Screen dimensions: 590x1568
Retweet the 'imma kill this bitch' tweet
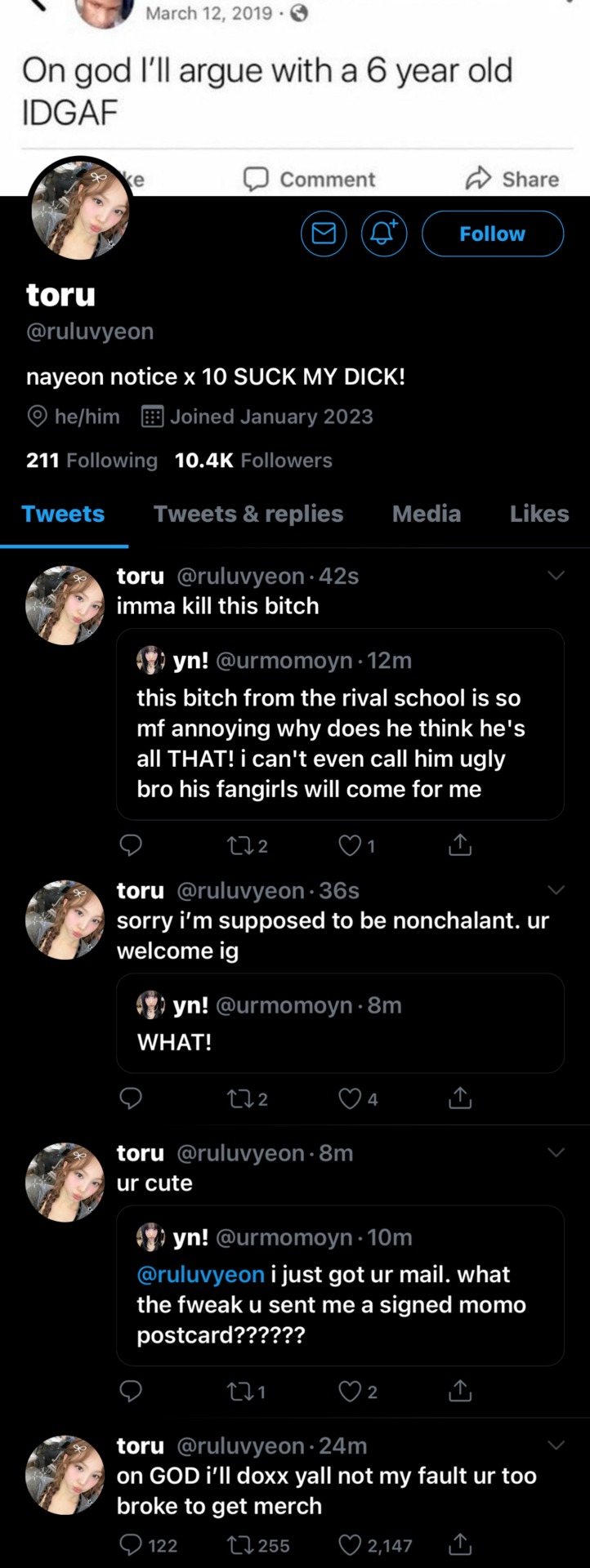coord(239,845)
